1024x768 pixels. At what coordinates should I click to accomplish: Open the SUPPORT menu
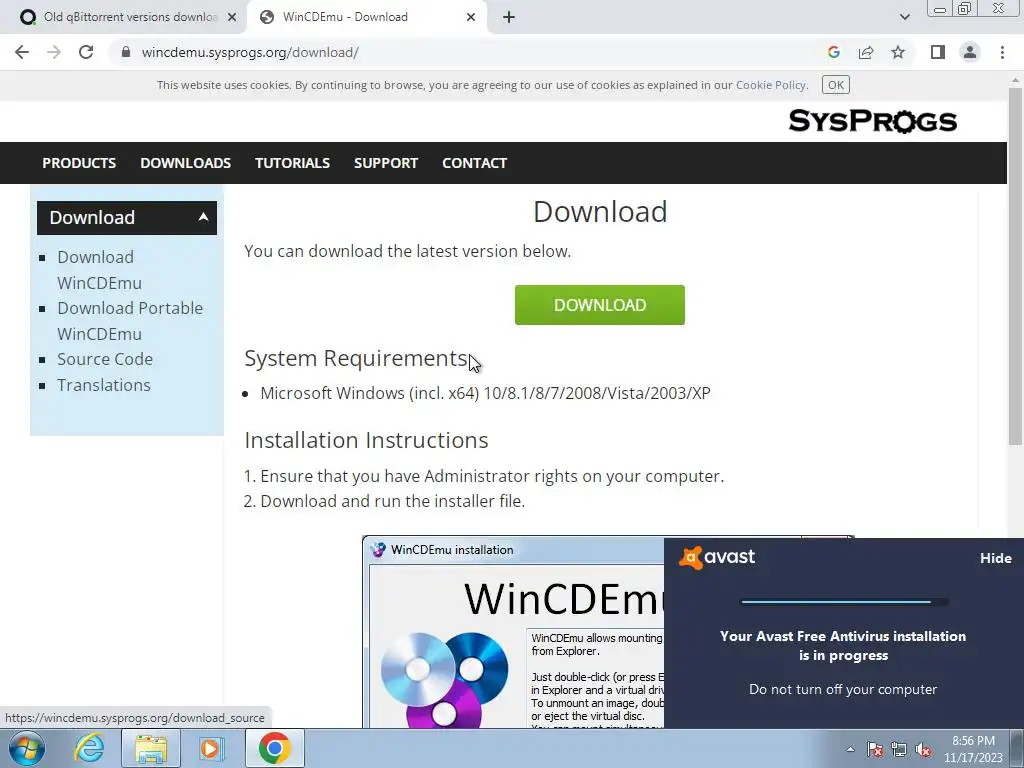[x=385, y=163]
